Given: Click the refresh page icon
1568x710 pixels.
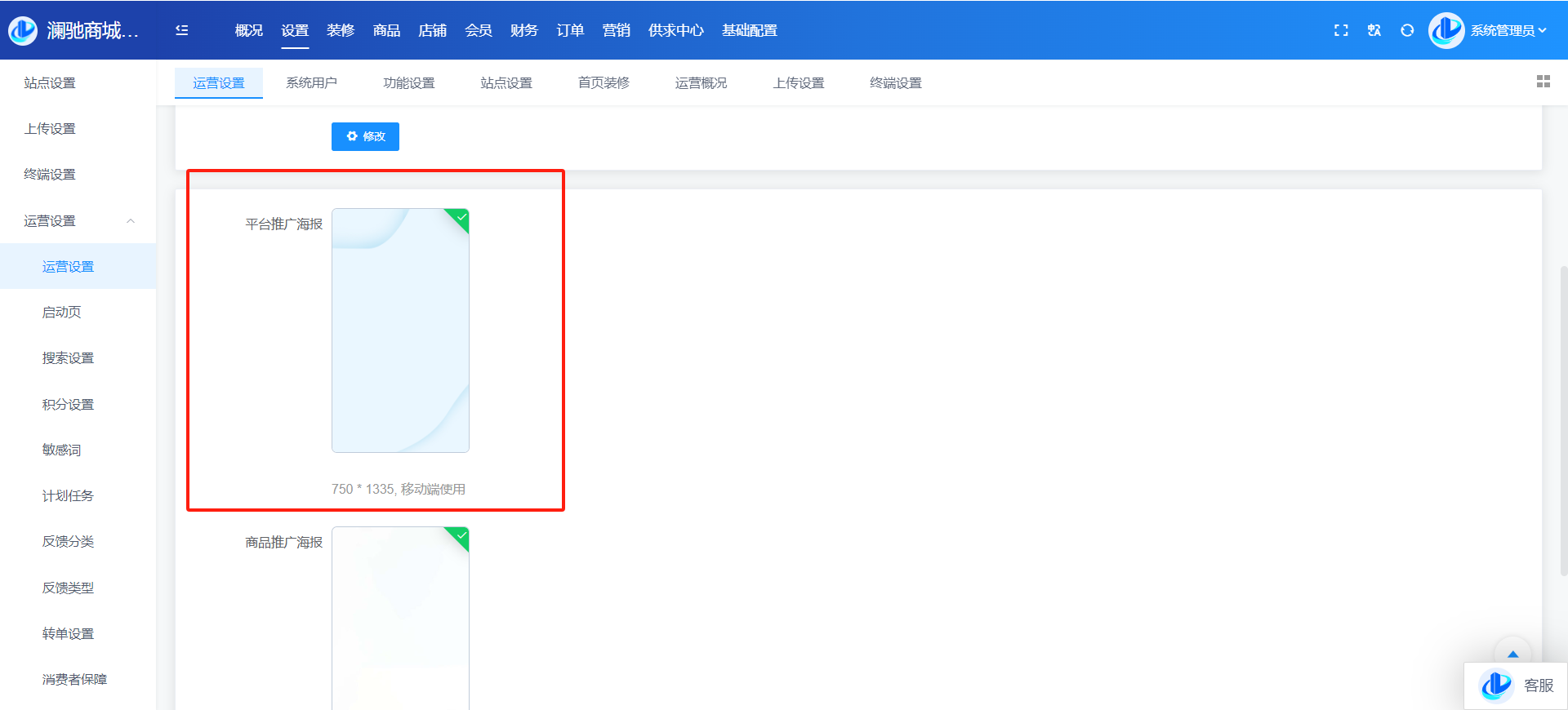Looking at the screenshot, I should [x=1407, y=30].
